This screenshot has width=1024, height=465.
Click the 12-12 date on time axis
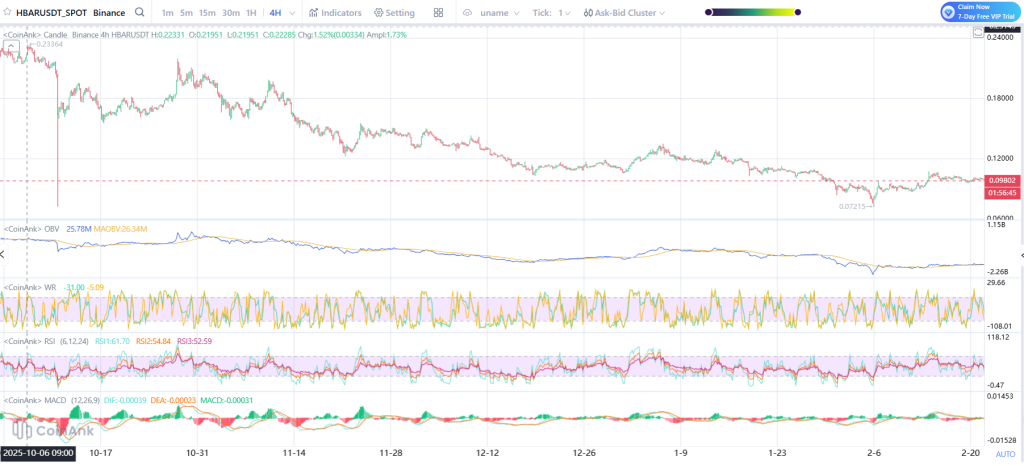(x=488, y=453)
